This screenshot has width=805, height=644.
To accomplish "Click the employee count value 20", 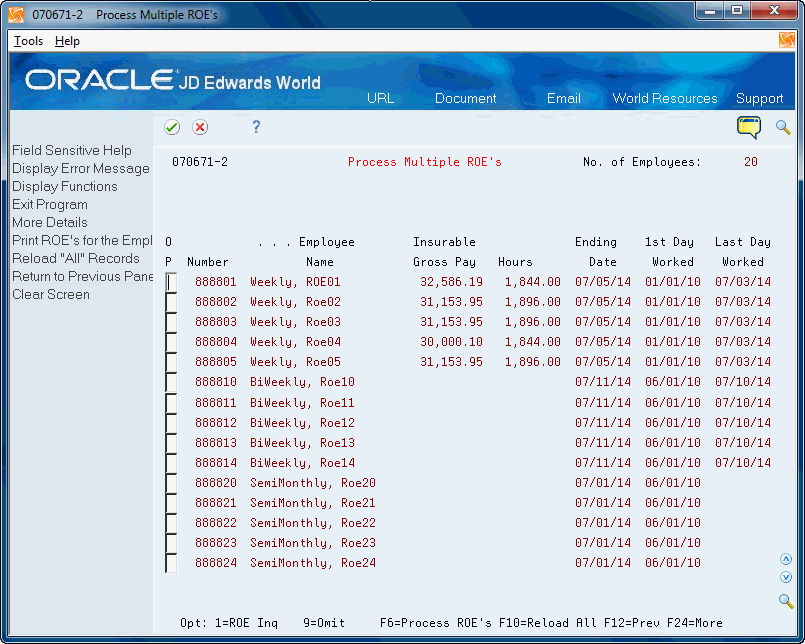I will (751, 162).
